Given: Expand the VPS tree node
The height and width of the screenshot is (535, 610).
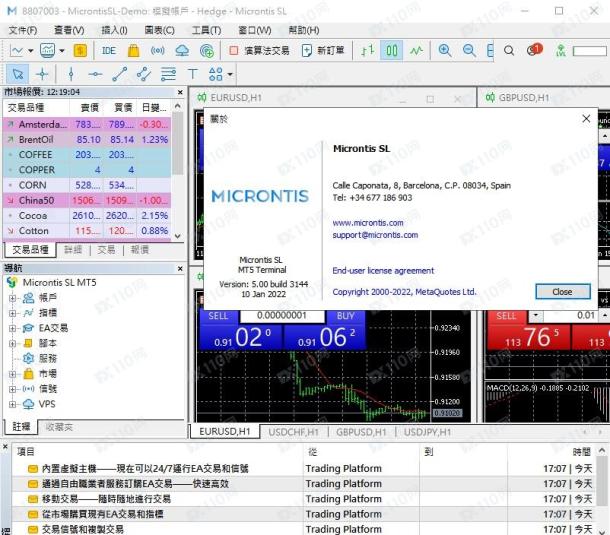Looking at the screenshot, I should (x=12, y=404).
